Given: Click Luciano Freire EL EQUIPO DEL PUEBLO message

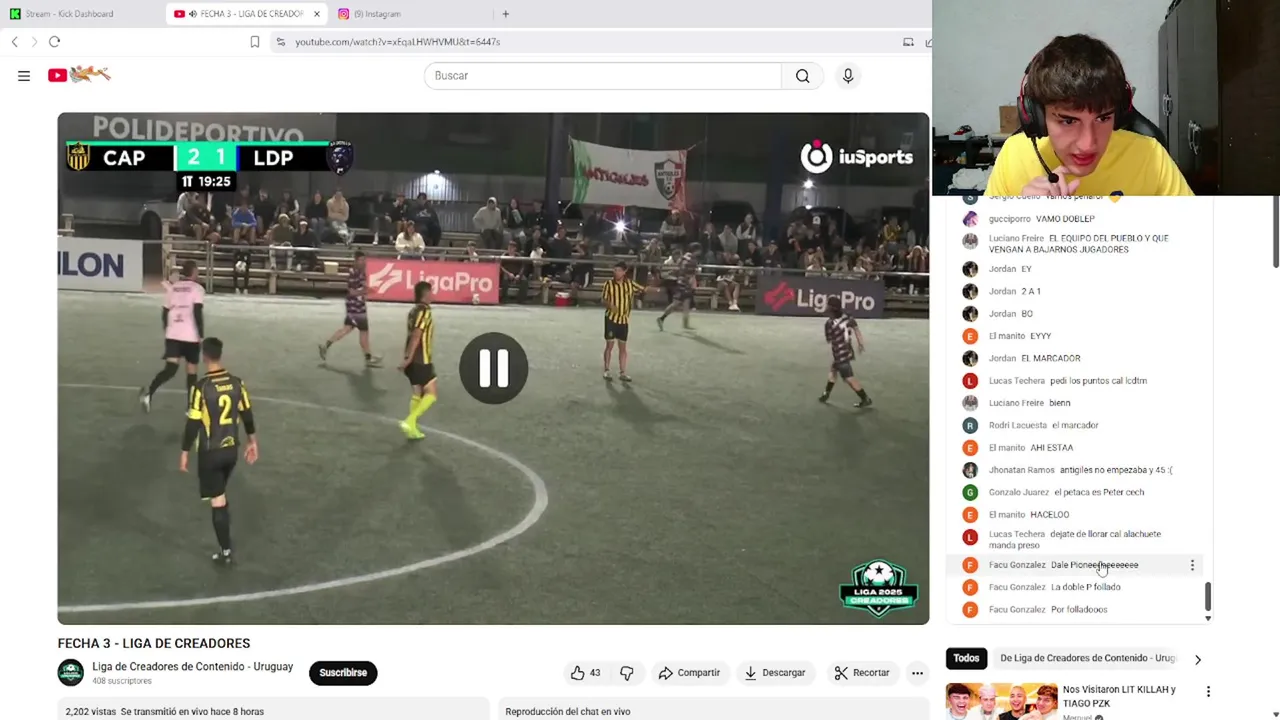Looking at the screenshot, I should point(1079,244).
